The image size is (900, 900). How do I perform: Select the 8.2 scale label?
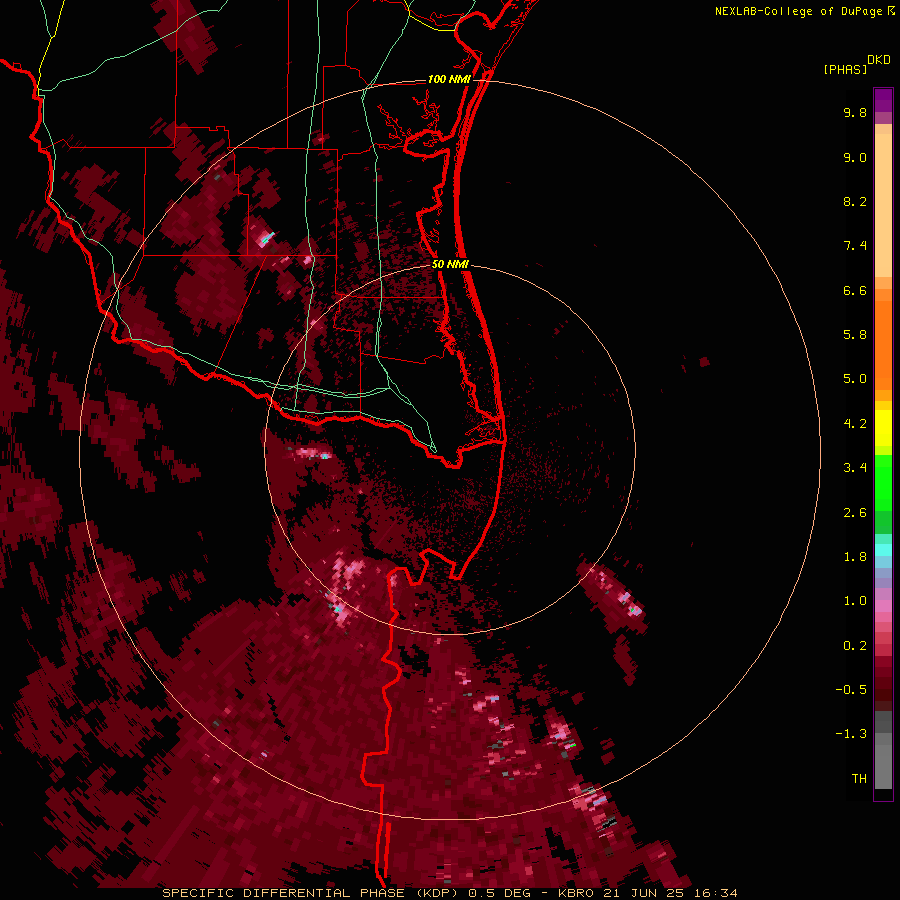pos(855,201)
